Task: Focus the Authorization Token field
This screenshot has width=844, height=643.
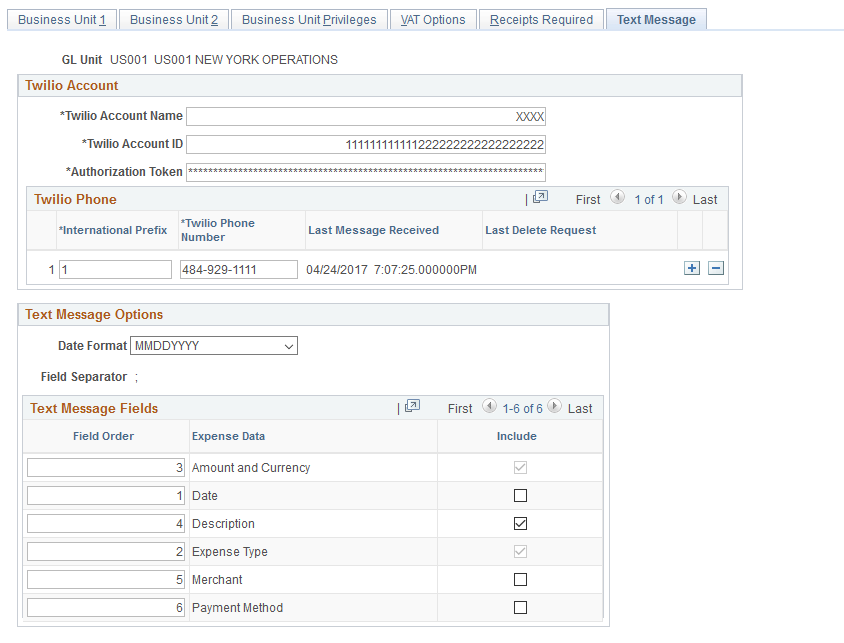Action: [x=366, y=172]
